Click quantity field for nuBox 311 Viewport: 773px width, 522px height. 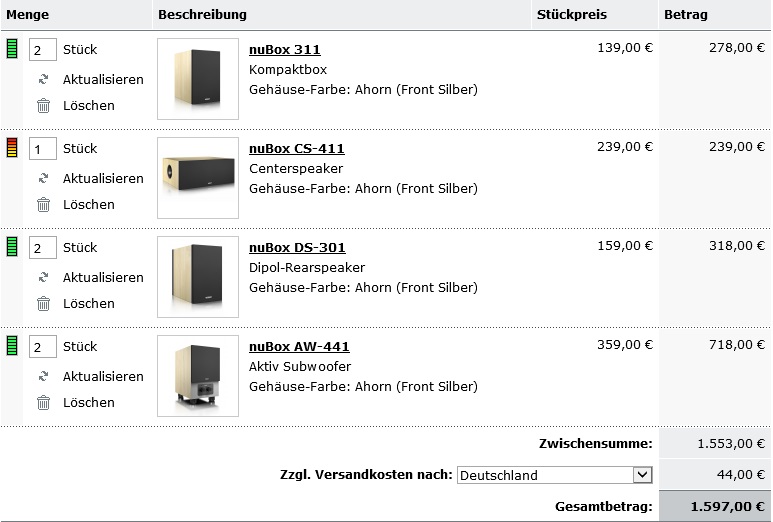(42, 50)
